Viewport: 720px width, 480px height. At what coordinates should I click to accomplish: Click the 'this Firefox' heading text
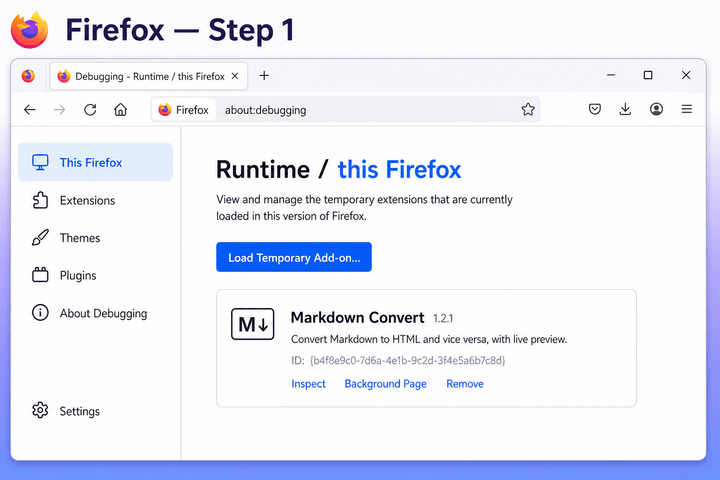pyautogui.click(x=399, y=169)
